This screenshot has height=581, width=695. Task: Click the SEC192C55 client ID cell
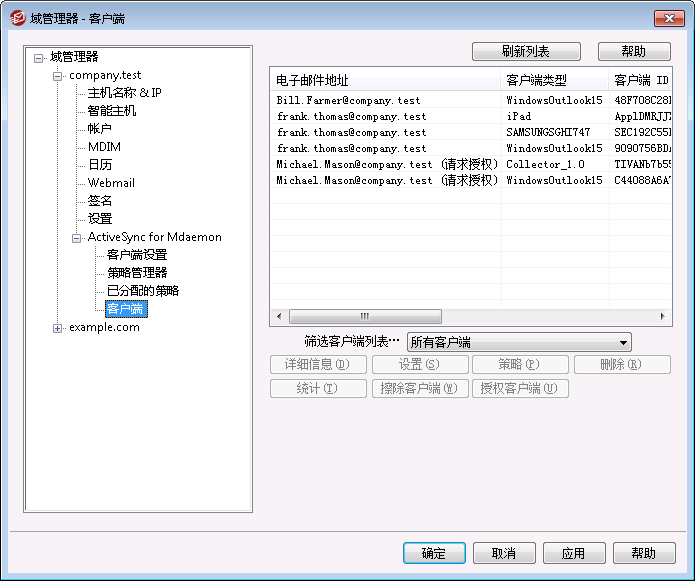point(640,132)
